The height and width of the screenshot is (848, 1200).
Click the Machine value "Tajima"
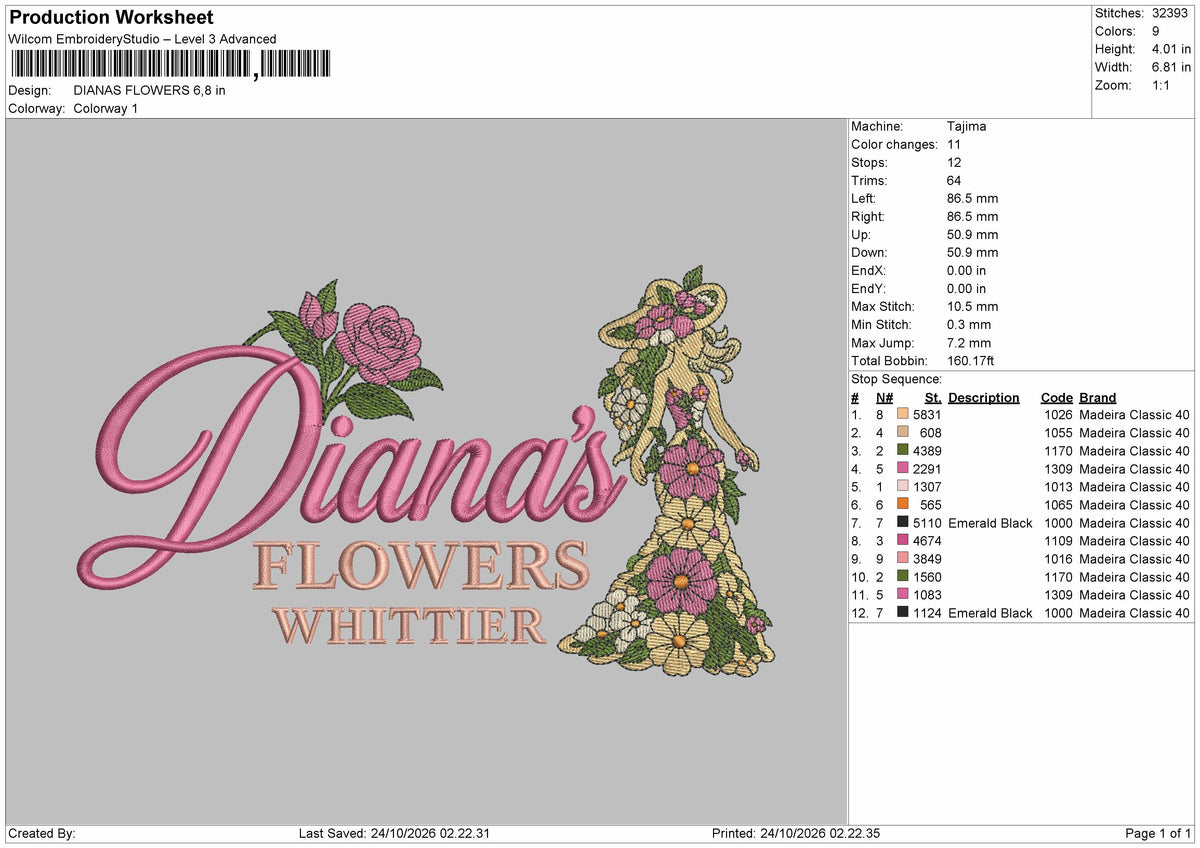pos(966,127)
